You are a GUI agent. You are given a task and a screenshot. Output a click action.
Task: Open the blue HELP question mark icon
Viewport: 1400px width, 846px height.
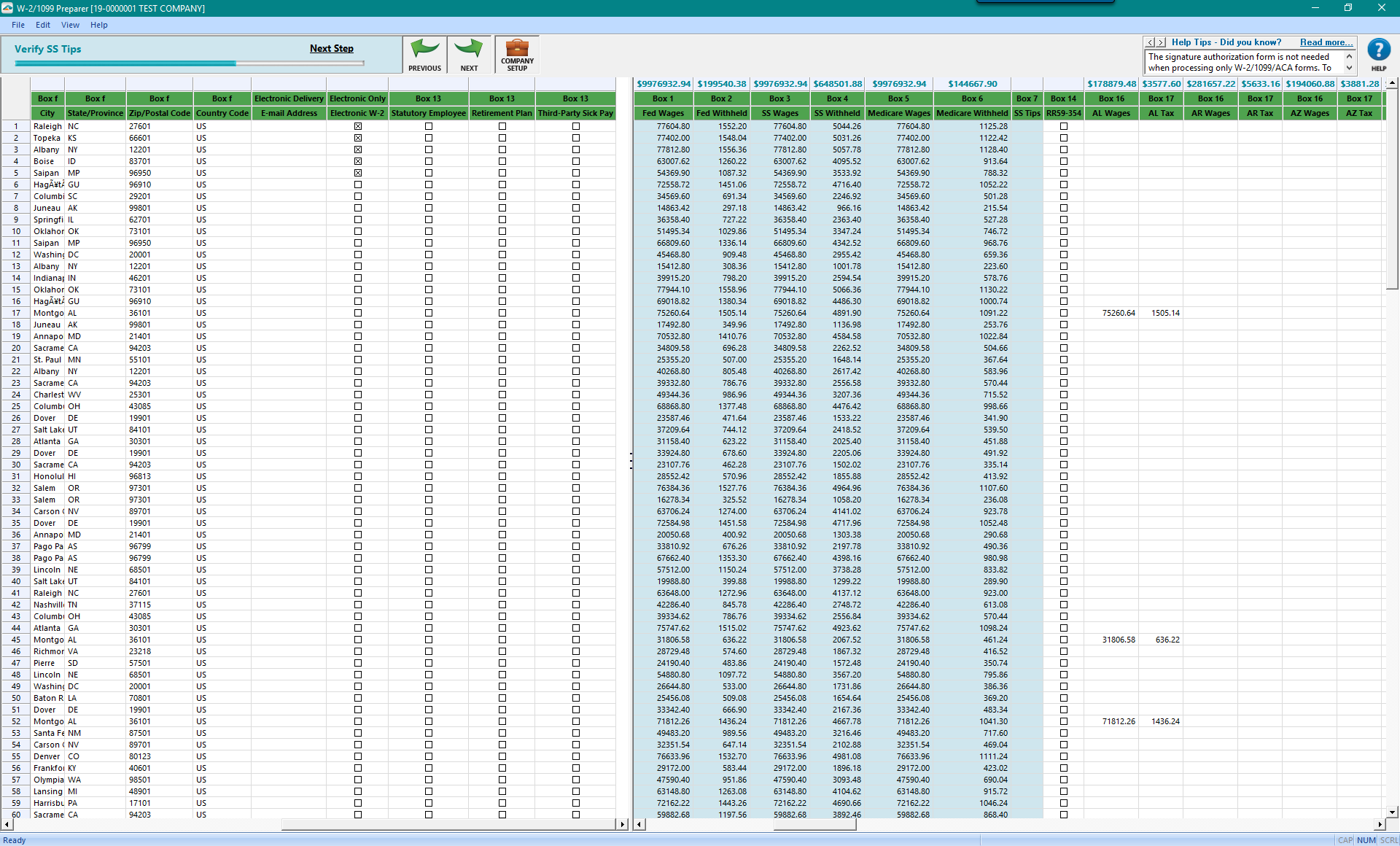(x=1378, y=51)
